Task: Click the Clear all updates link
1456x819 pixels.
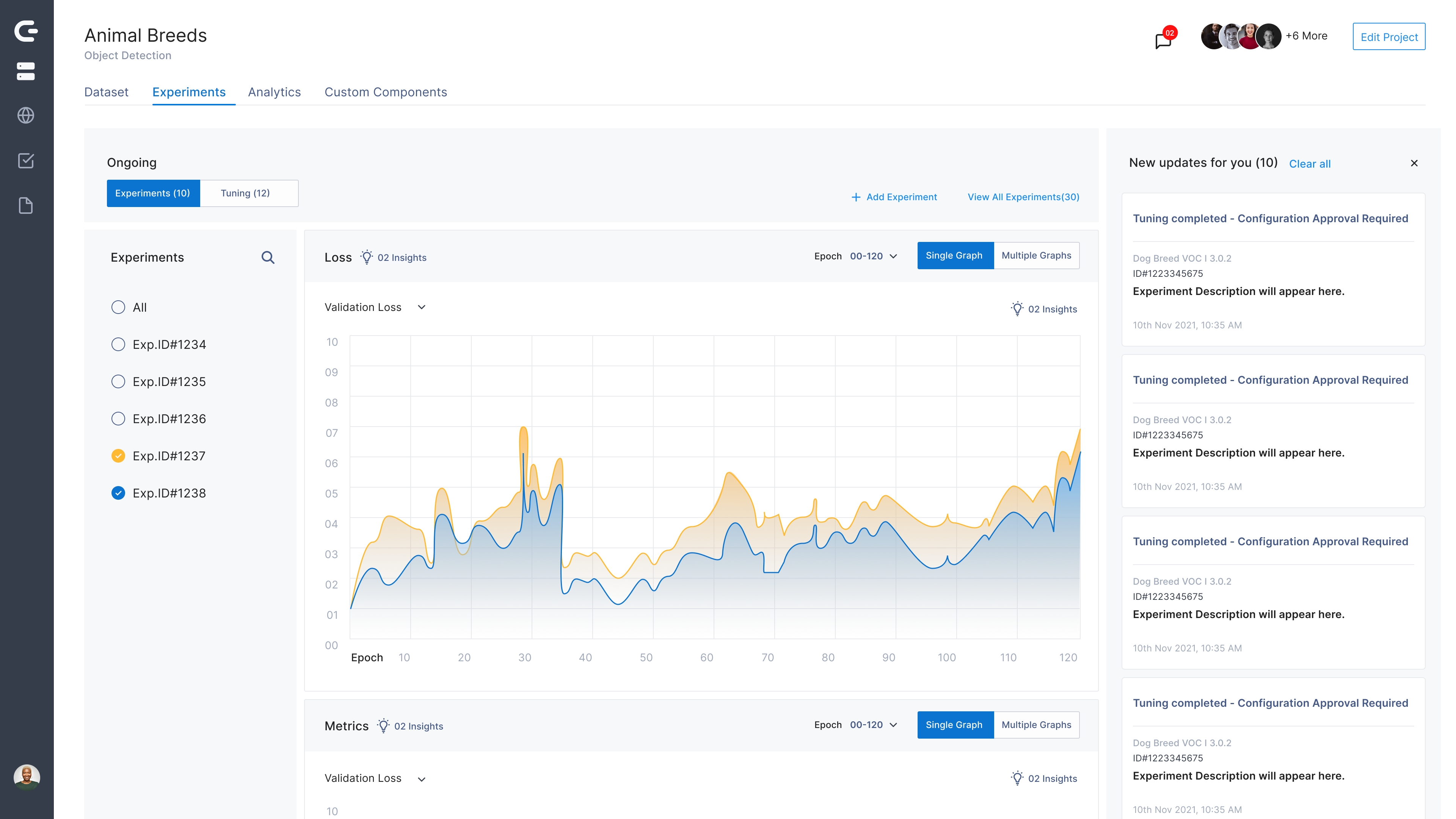Action: [x=1310, y=164]
